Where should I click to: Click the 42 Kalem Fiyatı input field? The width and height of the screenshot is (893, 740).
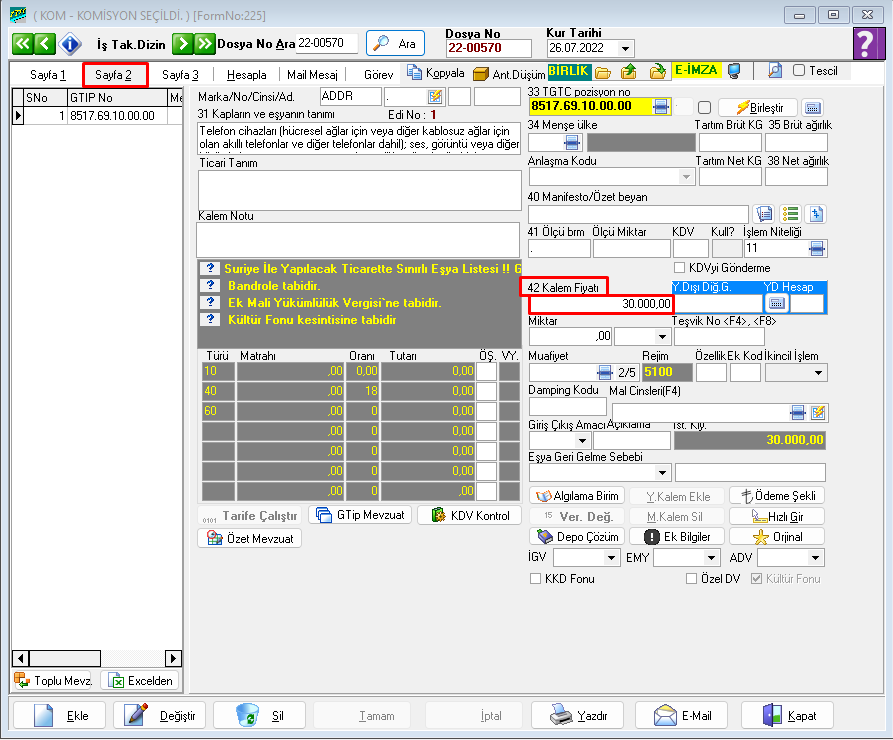click(x=600, y=304)
